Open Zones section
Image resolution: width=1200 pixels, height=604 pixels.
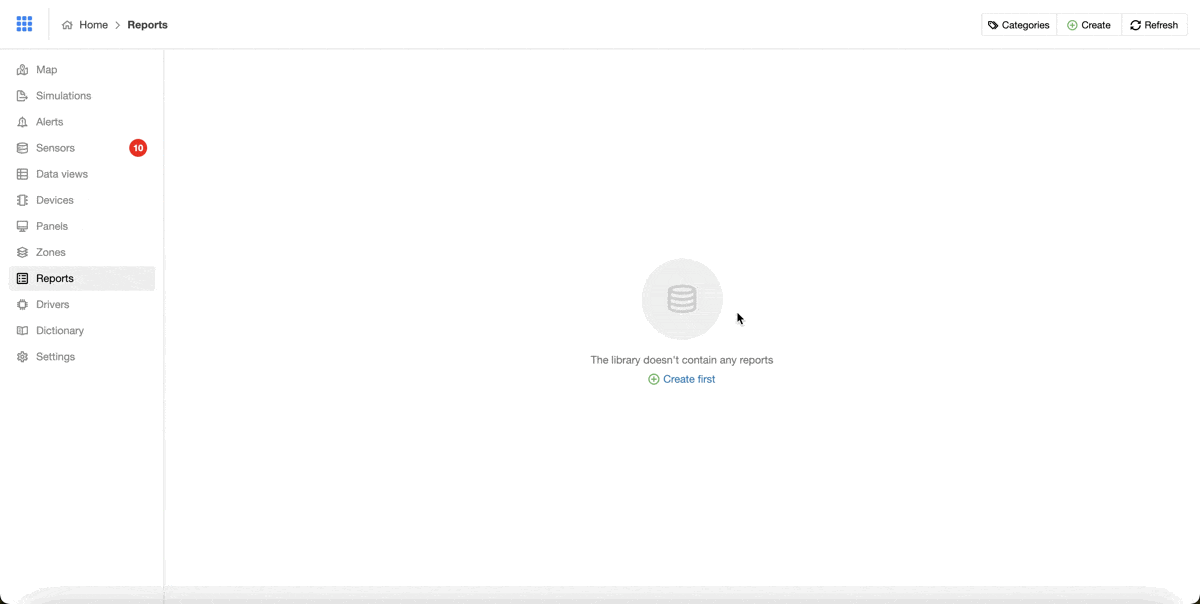pos(82,252)
